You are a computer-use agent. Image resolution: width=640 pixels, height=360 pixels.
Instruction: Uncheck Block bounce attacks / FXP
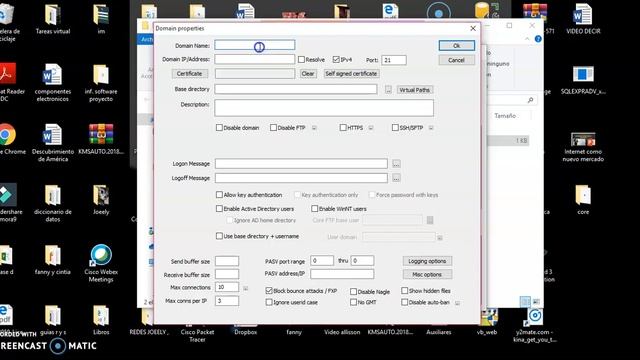pyautogui.click(x=269, y=291)
